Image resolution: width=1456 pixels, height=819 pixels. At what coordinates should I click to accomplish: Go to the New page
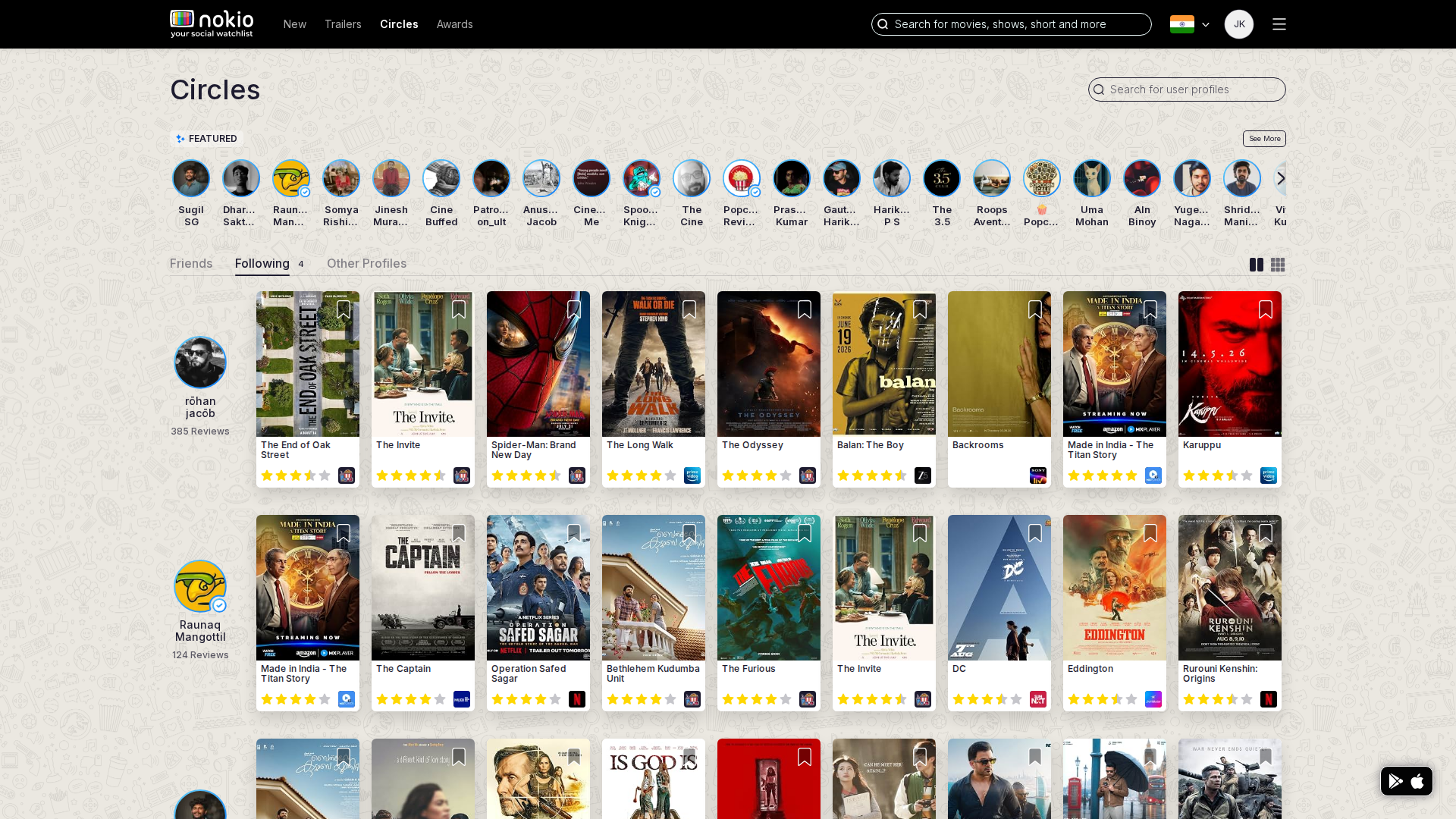[295, 24]
